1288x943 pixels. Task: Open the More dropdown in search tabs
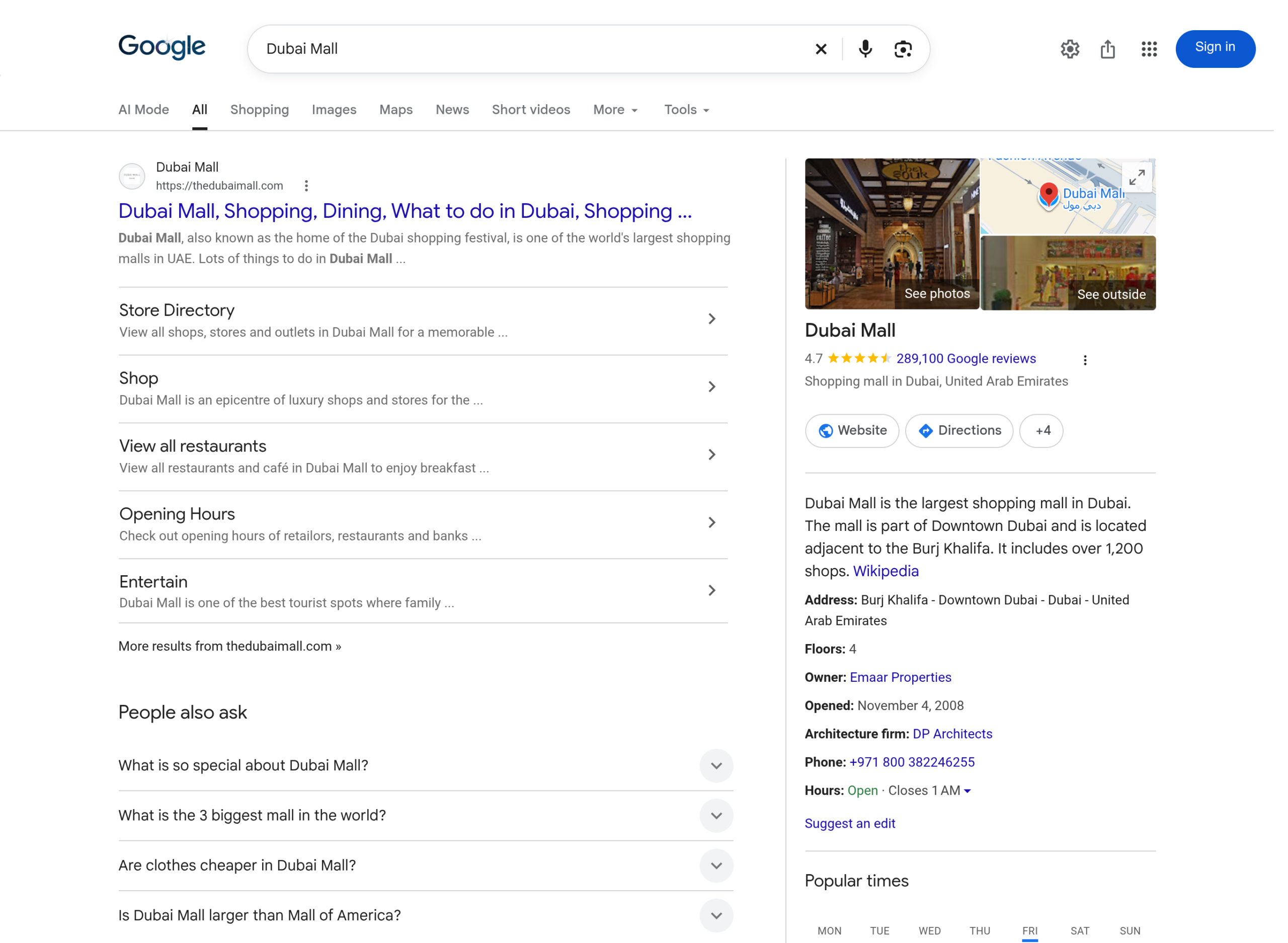pyautogui.click(x=615, y=110)
